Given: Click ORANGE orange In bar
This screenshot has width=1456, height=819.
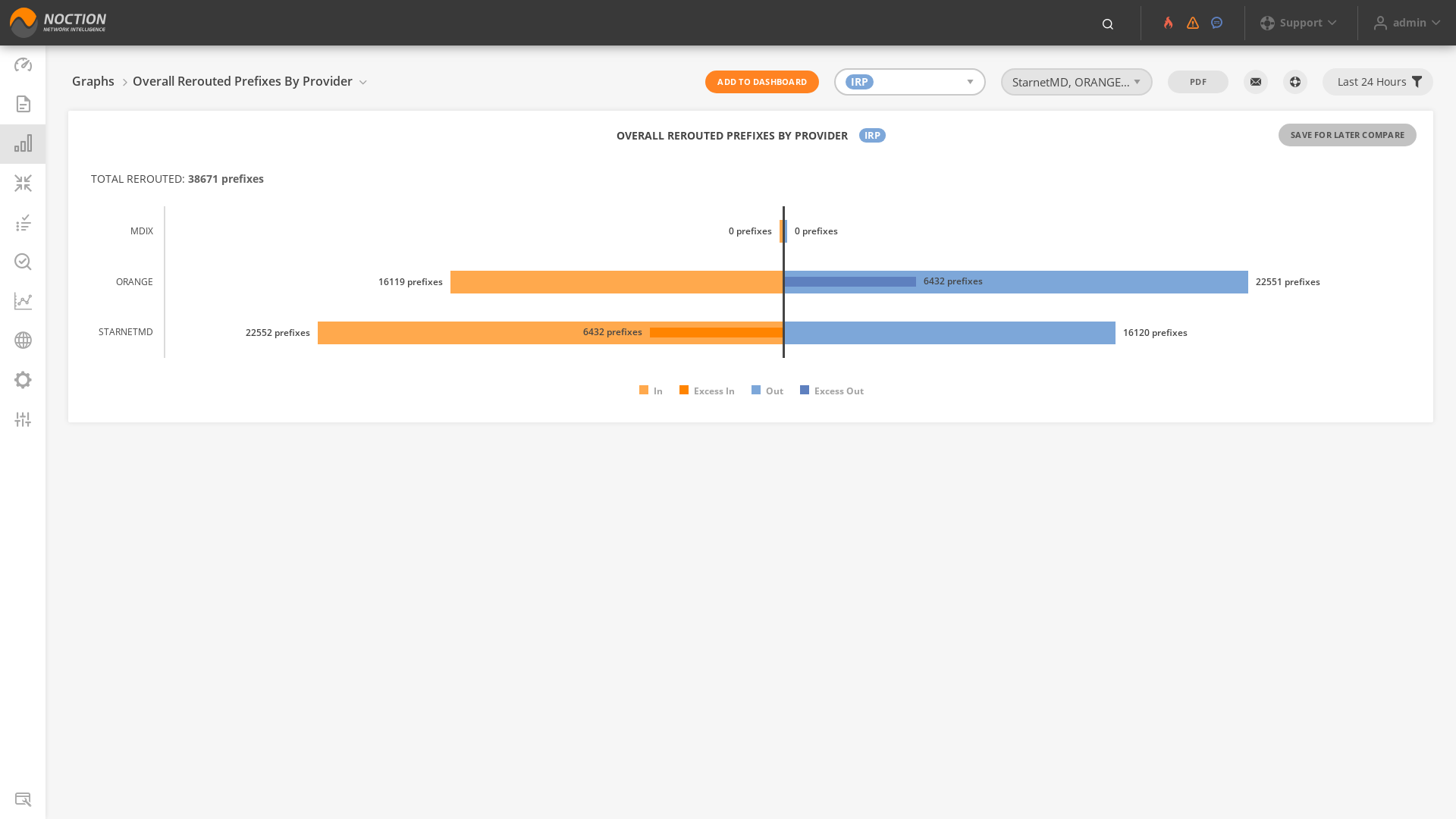Looking at the screenshot, I should (x=617, y=282).
